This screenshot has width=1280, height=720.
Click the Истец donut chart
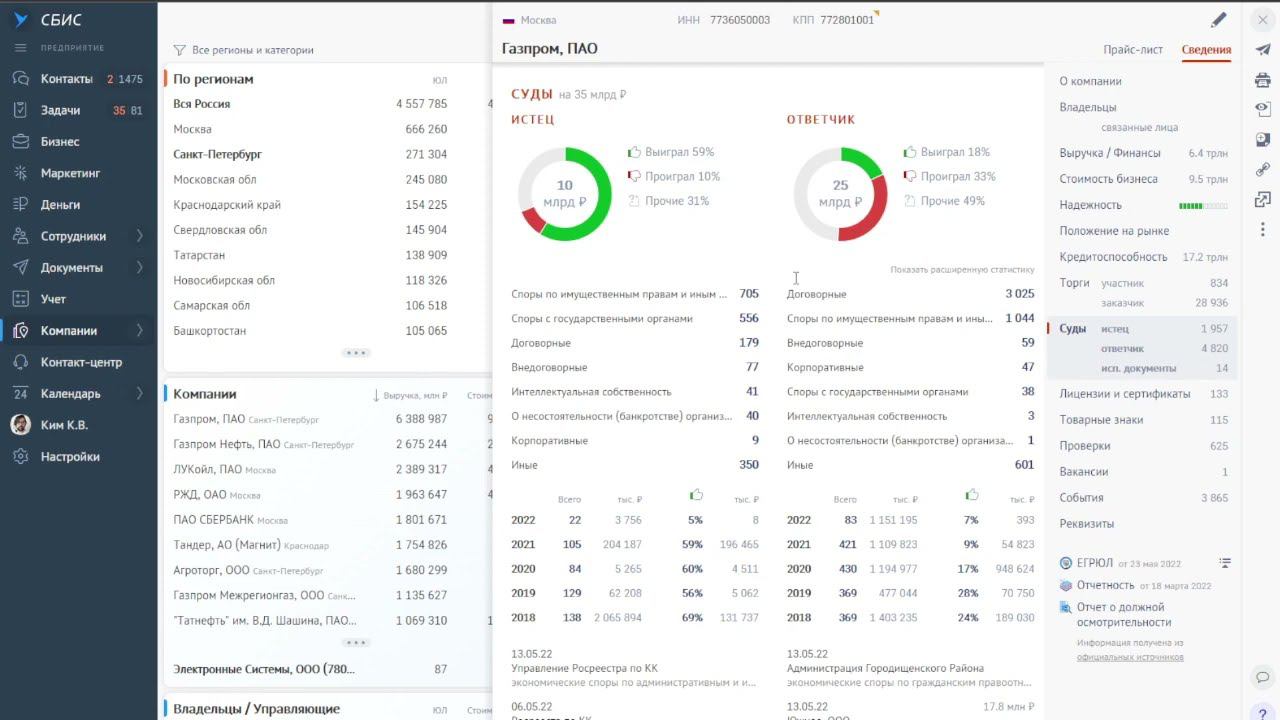coord(564,194)
